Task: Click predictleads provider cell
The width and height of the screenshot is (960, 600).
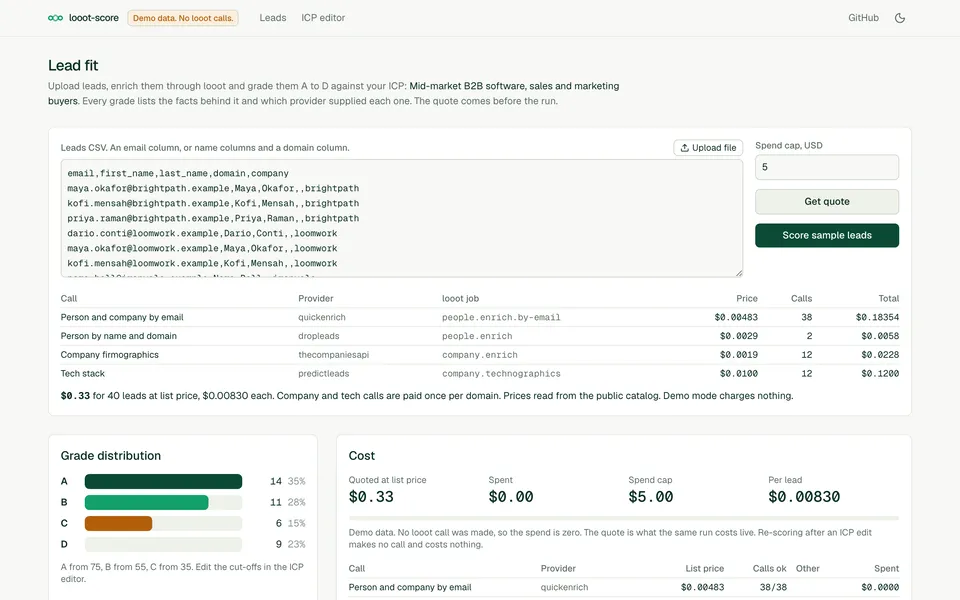Action: (323, 373)
